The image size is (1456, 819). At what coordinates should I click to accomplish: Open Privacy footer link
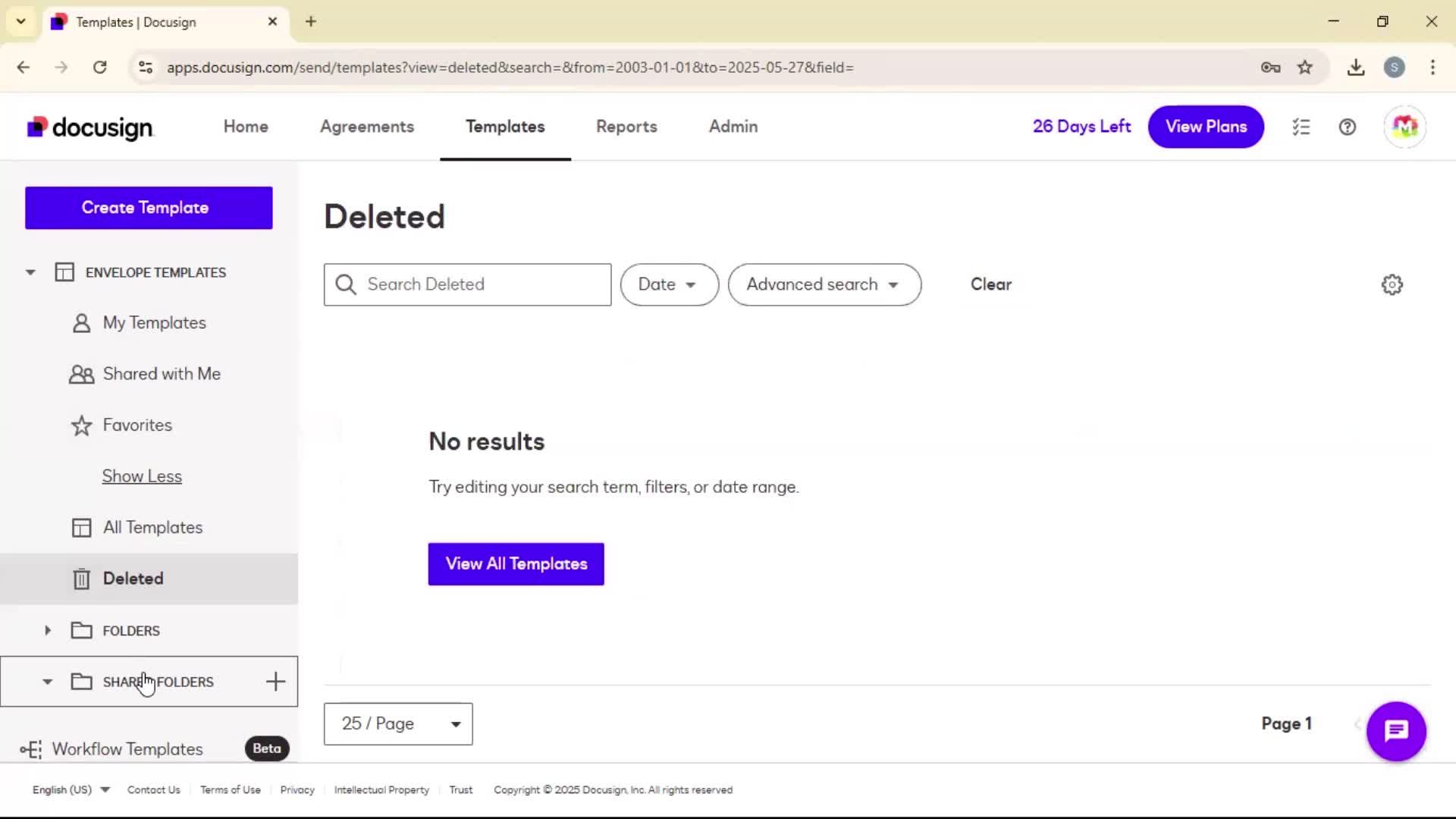click(x=297, y=790)
